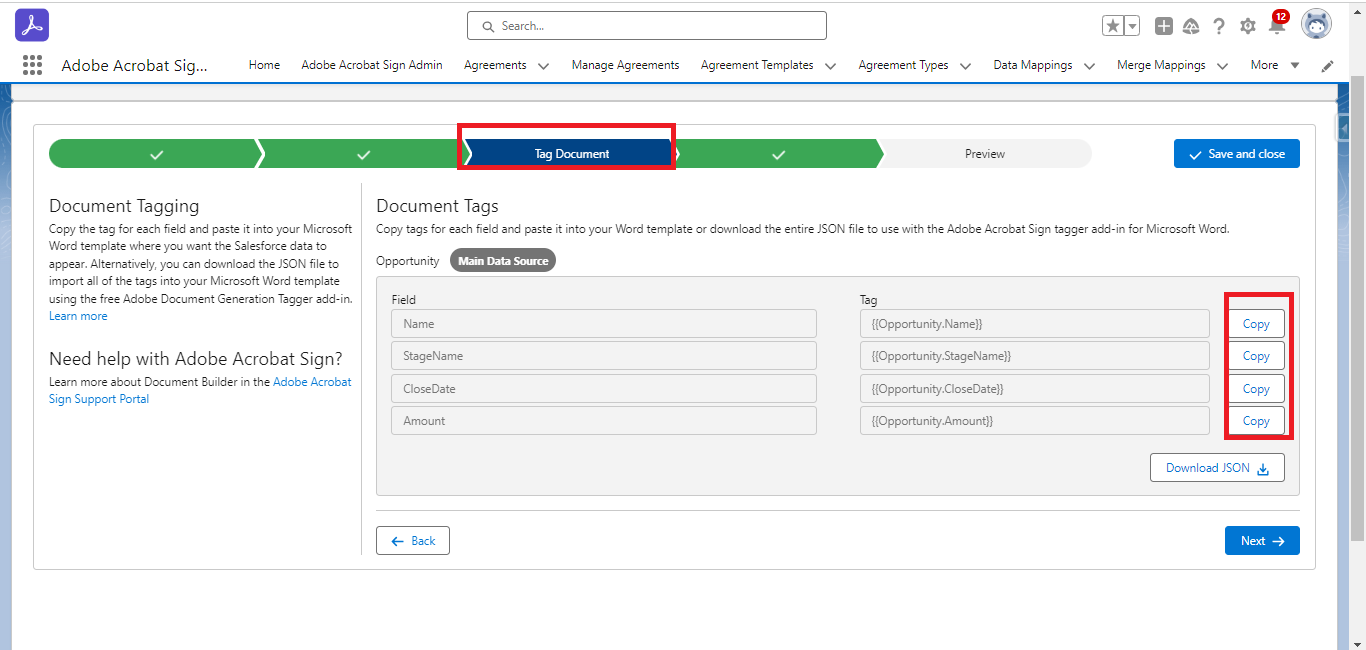Screen dimensions: 1366x650
Task: Select the Main Data Source pill
Action: 503,261
